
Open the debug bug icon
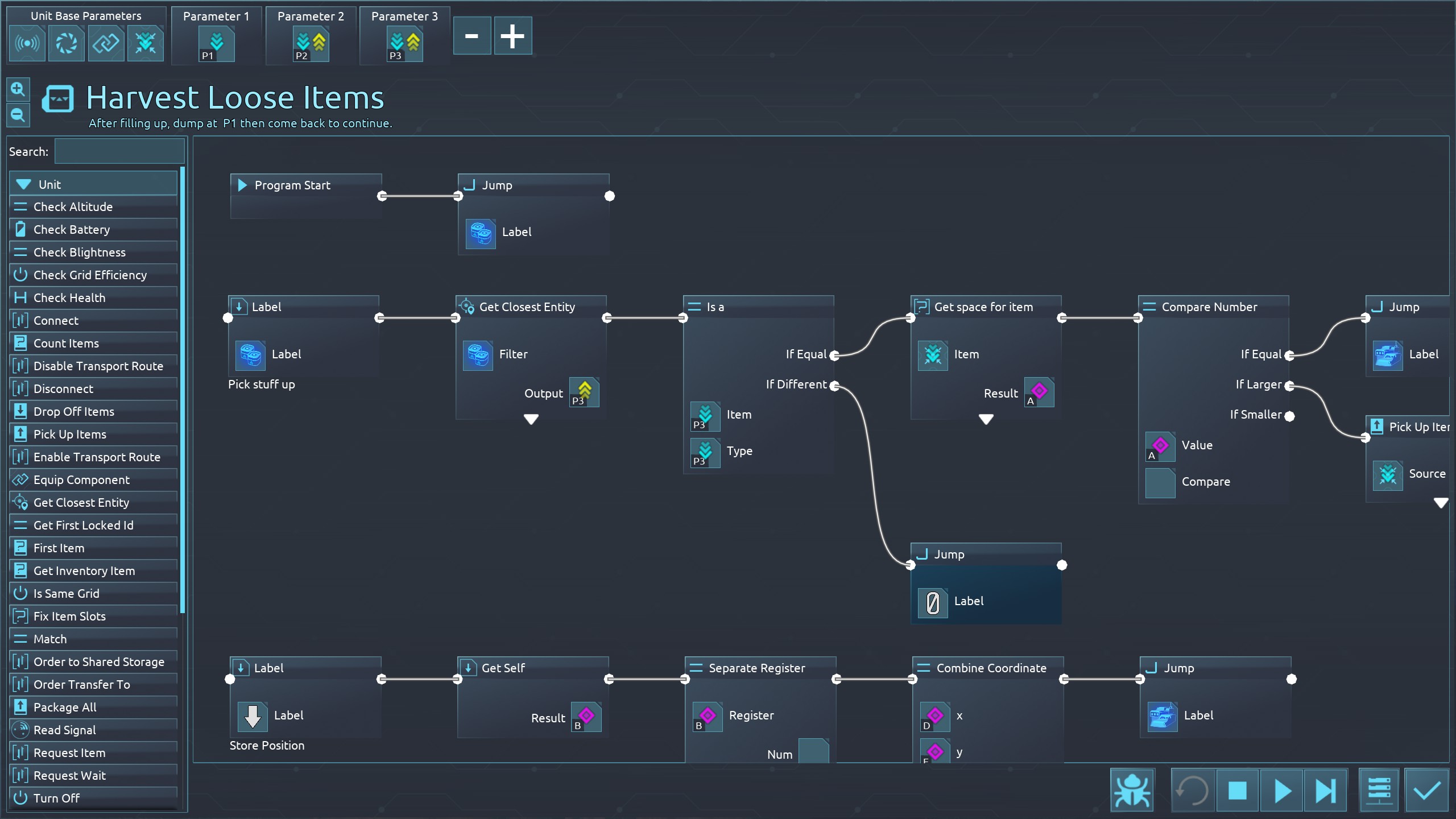(x=1132, y=791)
